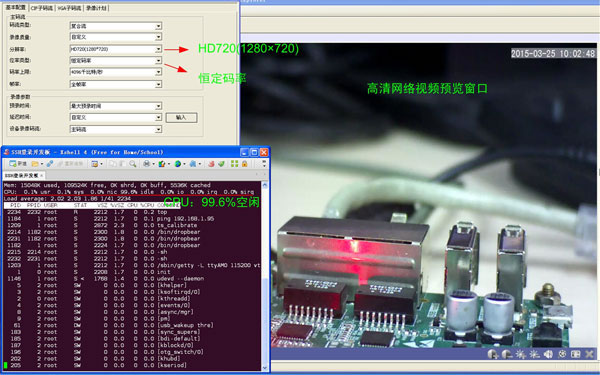Viewport: 600px width, 375px height.
Task: Click the printer icon in Xshell toolbar
Action: 146,164
